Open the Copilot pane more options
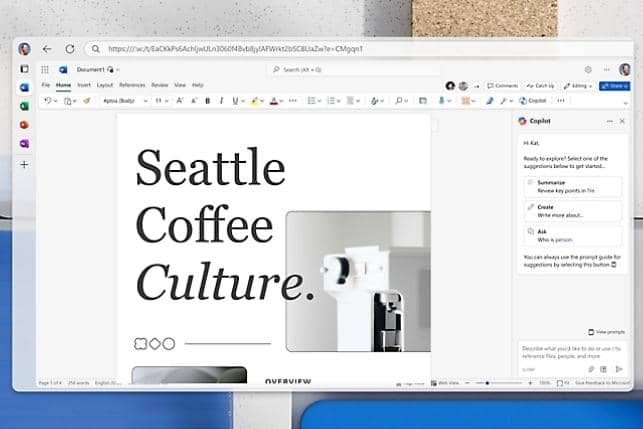 610,121
